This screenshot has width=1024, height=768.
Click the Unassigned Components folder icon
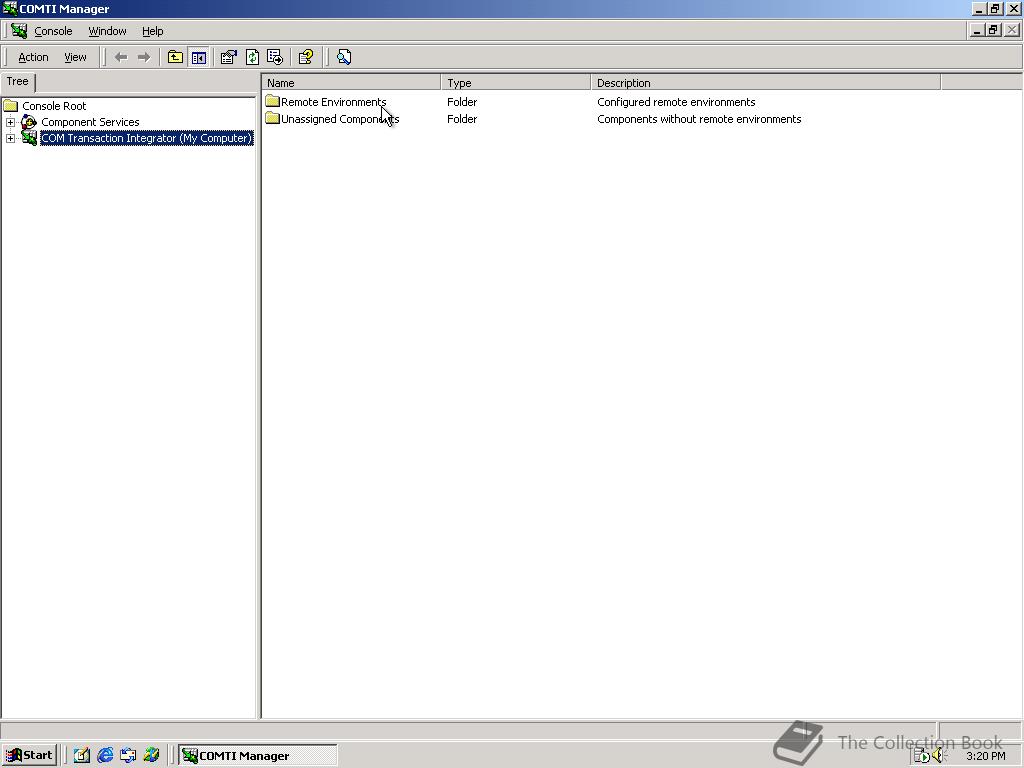272,118
